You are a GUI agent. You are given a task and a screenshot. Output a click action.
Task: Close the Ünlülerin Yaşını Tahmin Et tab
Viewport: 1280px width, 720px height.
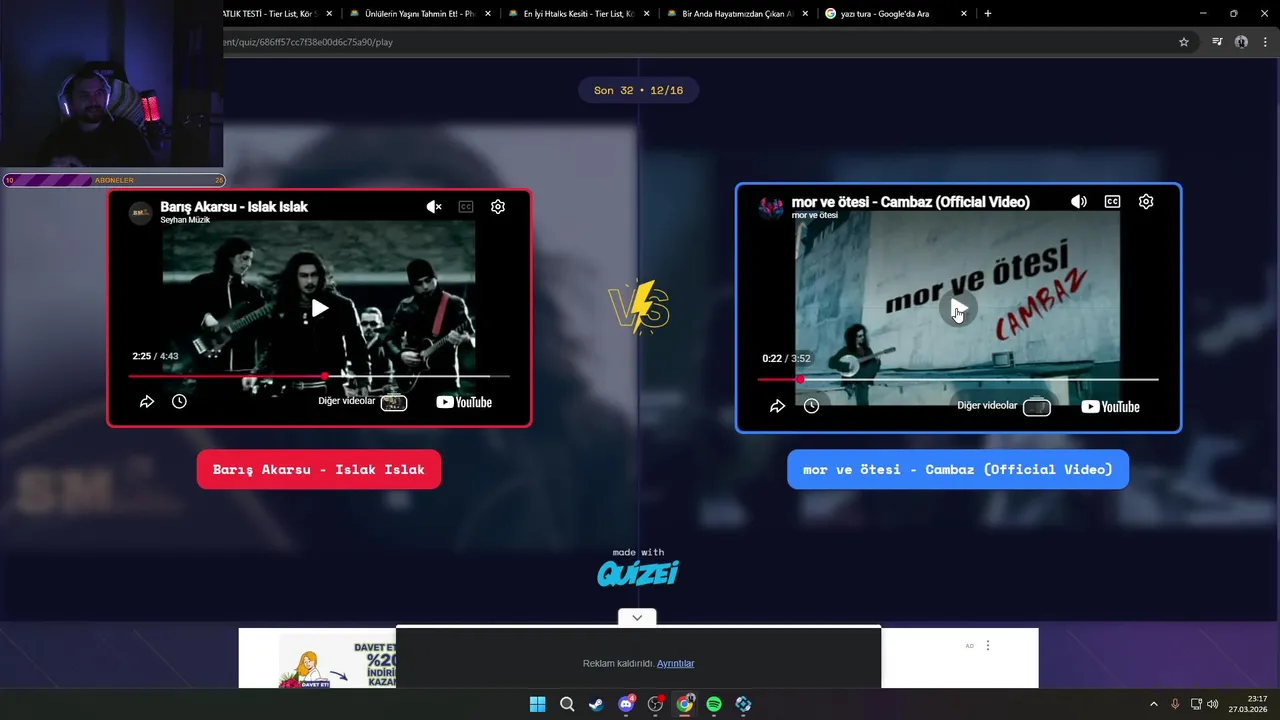tap(488, 14)
